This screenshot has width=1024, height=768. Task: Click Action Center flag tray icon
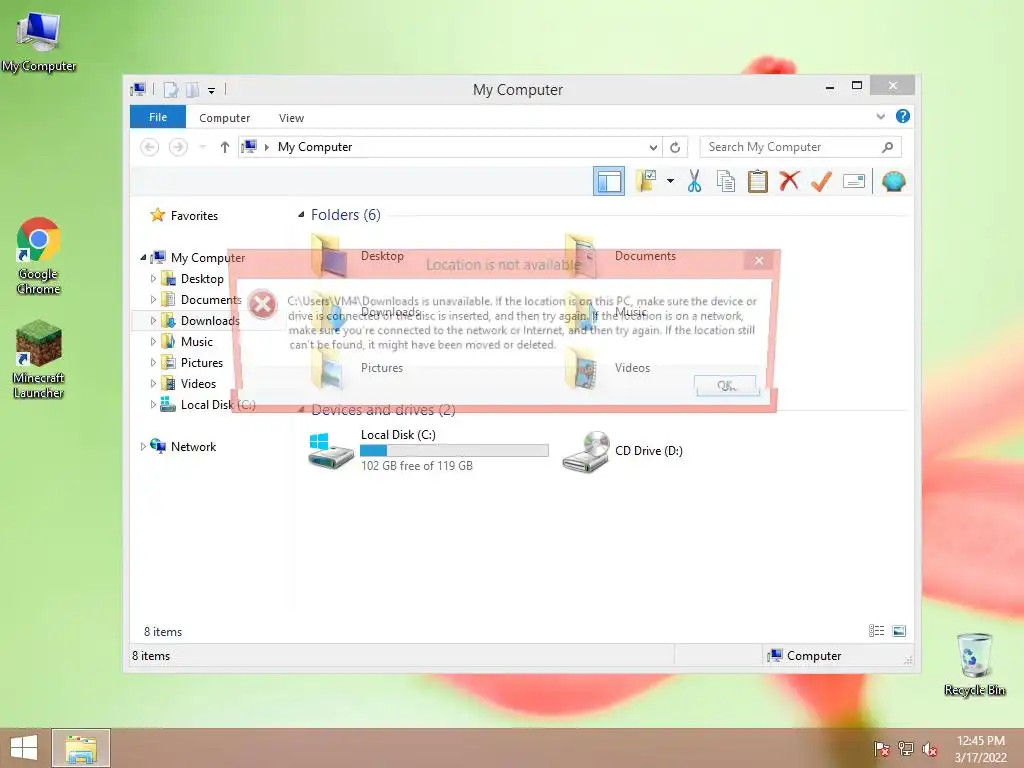pos(881,749)
